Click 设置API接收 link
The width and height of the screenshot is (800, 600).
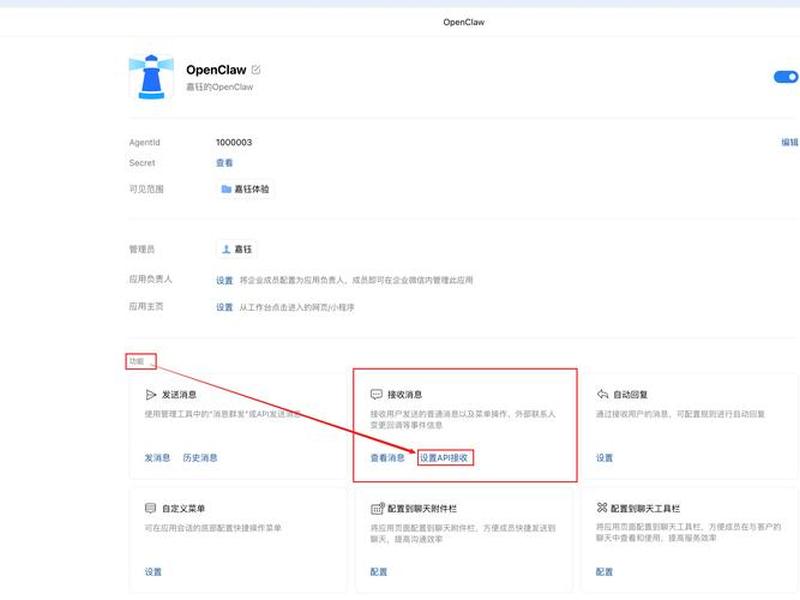[444, 458]
